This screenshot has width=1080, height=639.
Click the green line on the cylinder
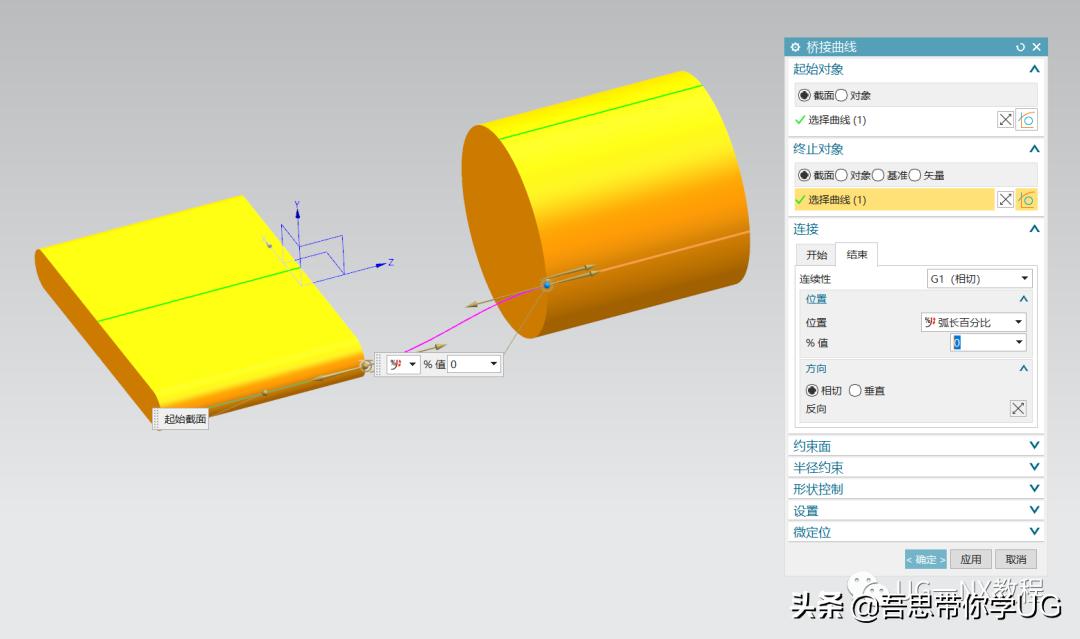coord(601,112)
